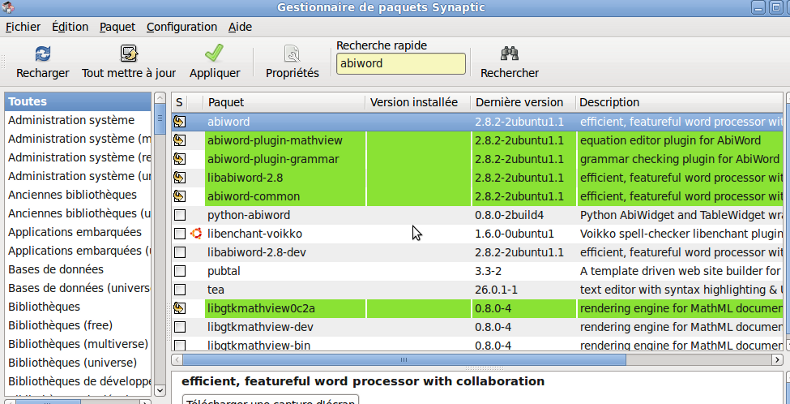Click the Tout mettre à jour icon
790x404 pixels.
click(x=129, y=53)
